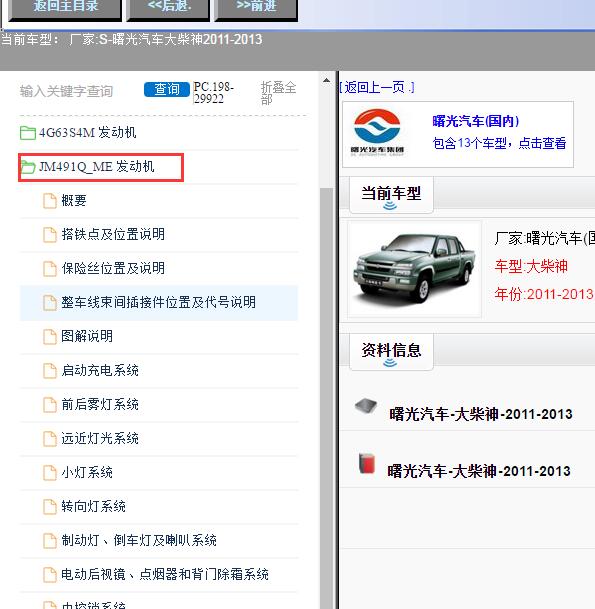Open the 搭铁点及位置说明 document icon
This screenshot has height=609, width=595.
click(x=50, y=235)
